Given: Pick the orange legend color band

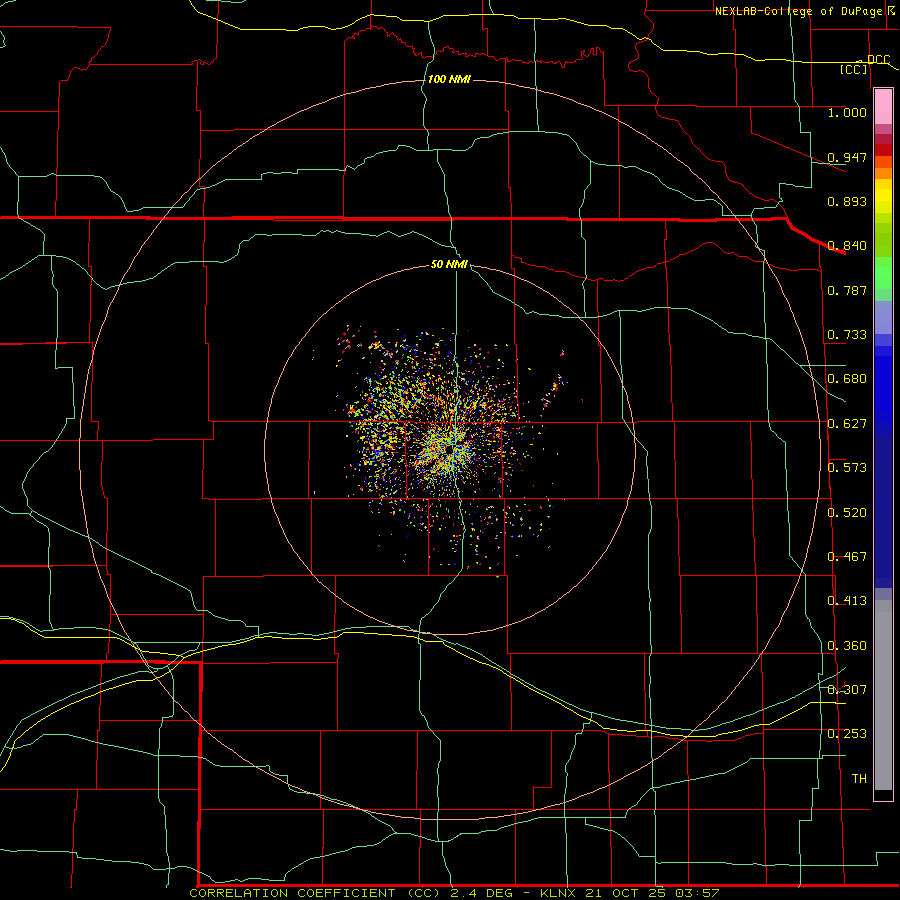Looking at the screenshot, I should (x=883, y=173).
